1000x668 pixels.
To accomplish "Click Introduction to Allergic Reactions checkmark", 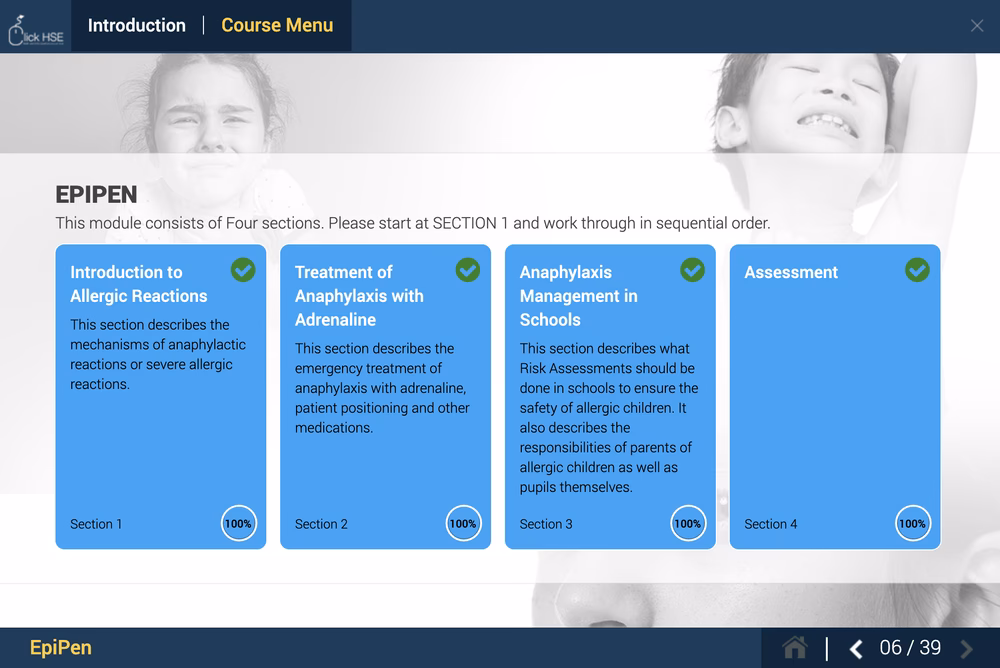I will pyautogui.click(x=243, y=270).
